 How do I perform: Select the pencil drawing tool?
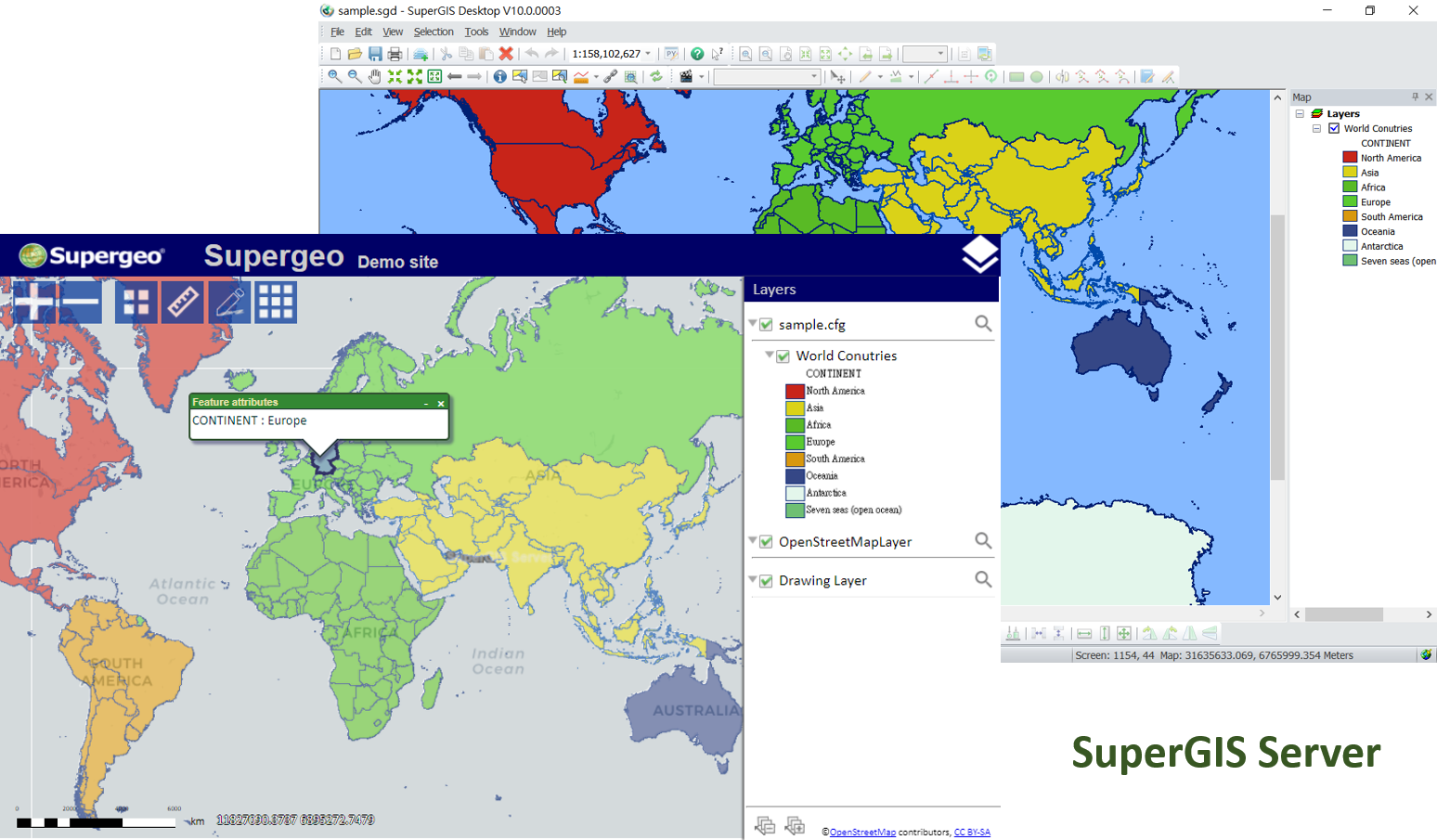pyautogui.click(x=229, y=302)
